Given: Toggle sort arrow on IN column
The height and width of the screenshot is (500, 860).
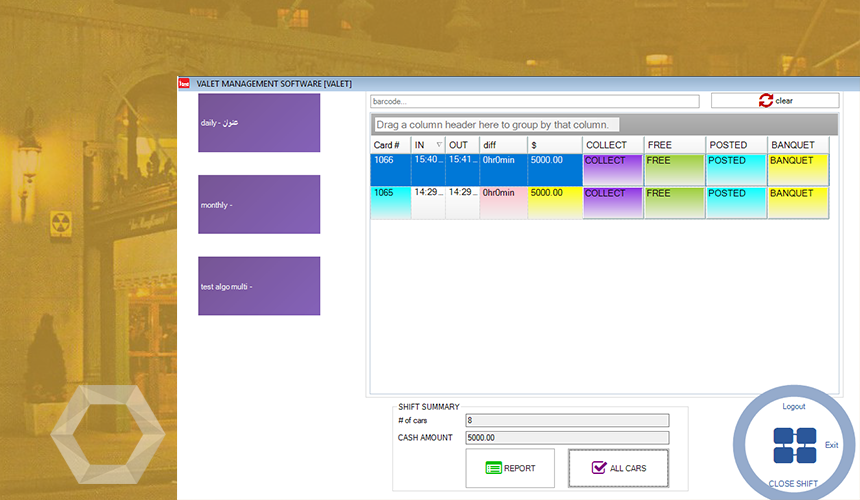Looking at the screenshot, I should [x=438, y=145].
